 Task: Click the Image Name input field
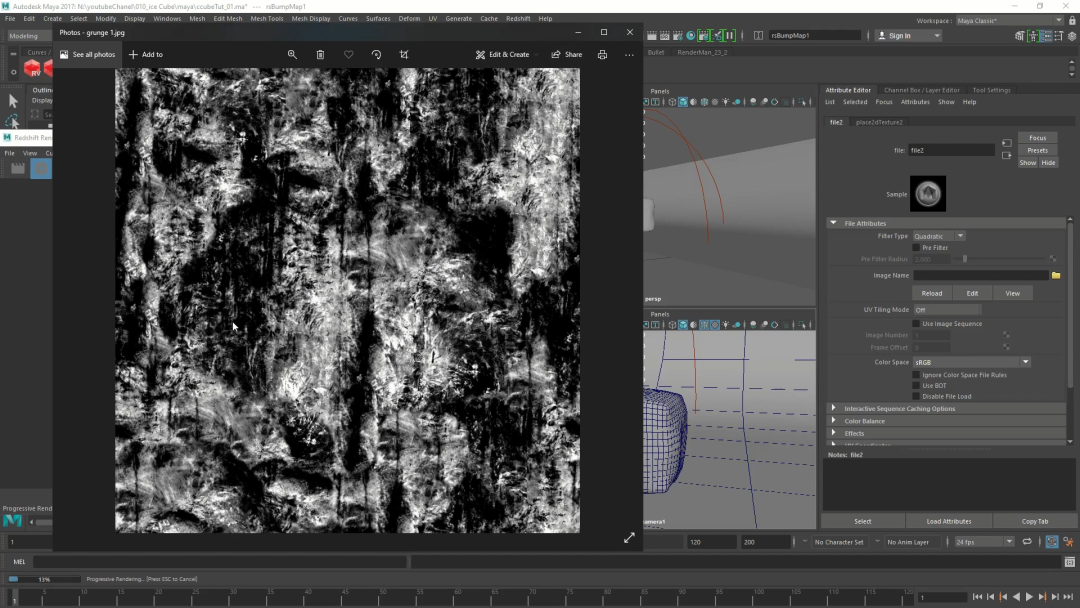(x=980, y=275)
